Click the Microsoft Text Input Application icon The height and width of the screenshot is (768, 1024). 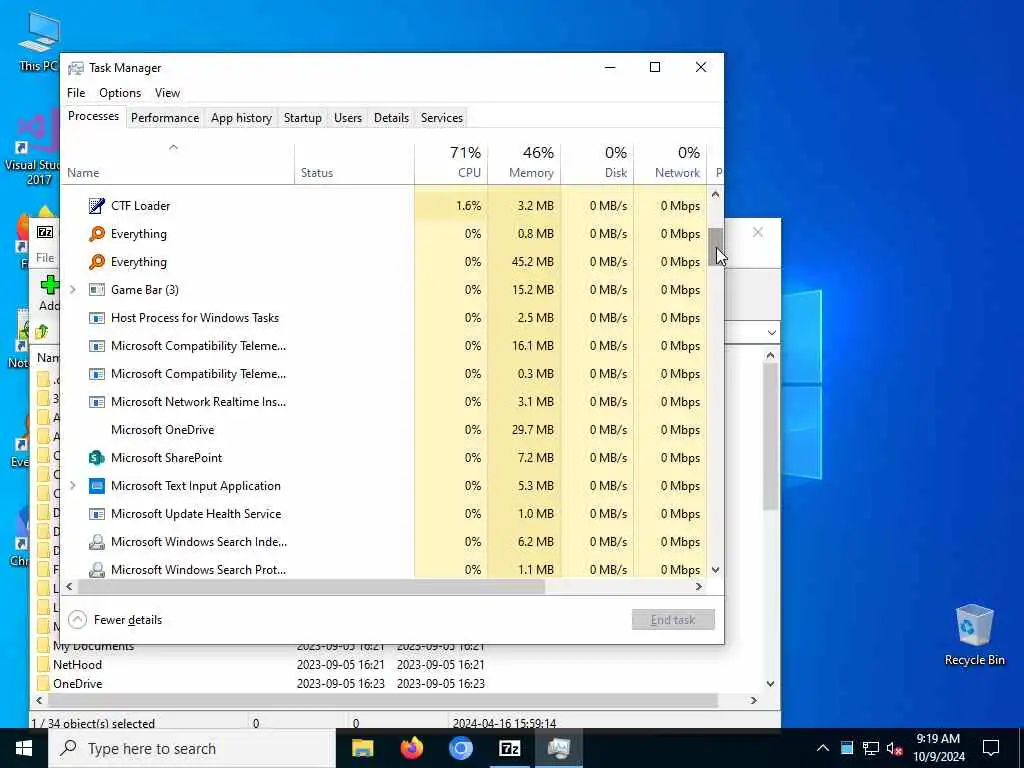[x=97, y=486]
